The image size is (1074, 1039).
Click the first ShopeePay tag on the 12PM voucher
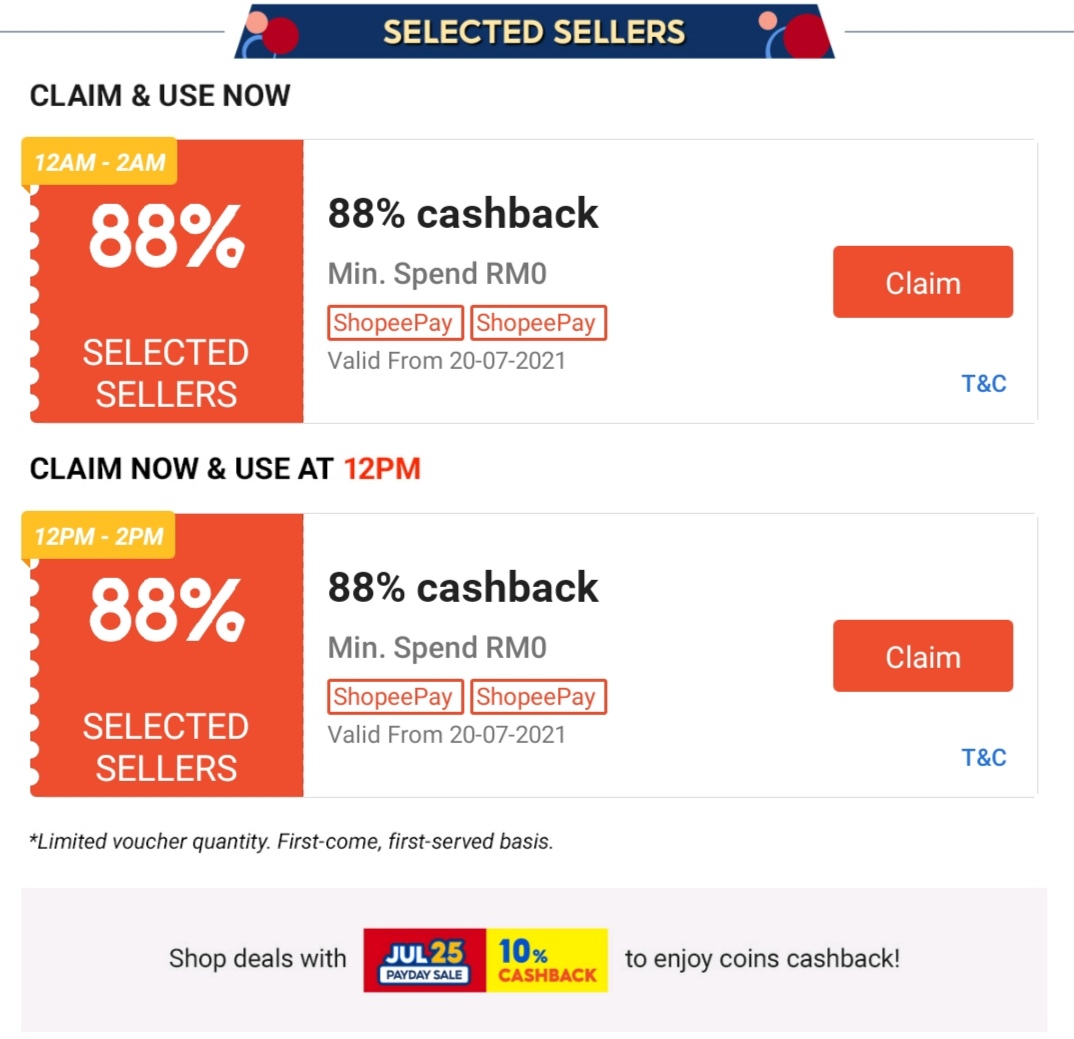[395, 697]
